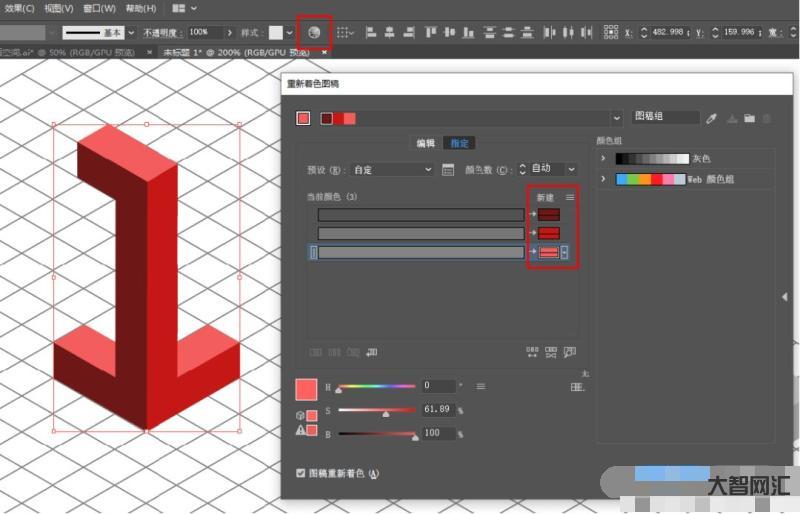Screen dimensions: 800x514
Task: Open the 预设 preset dropdown
Action: click(392, 169)
